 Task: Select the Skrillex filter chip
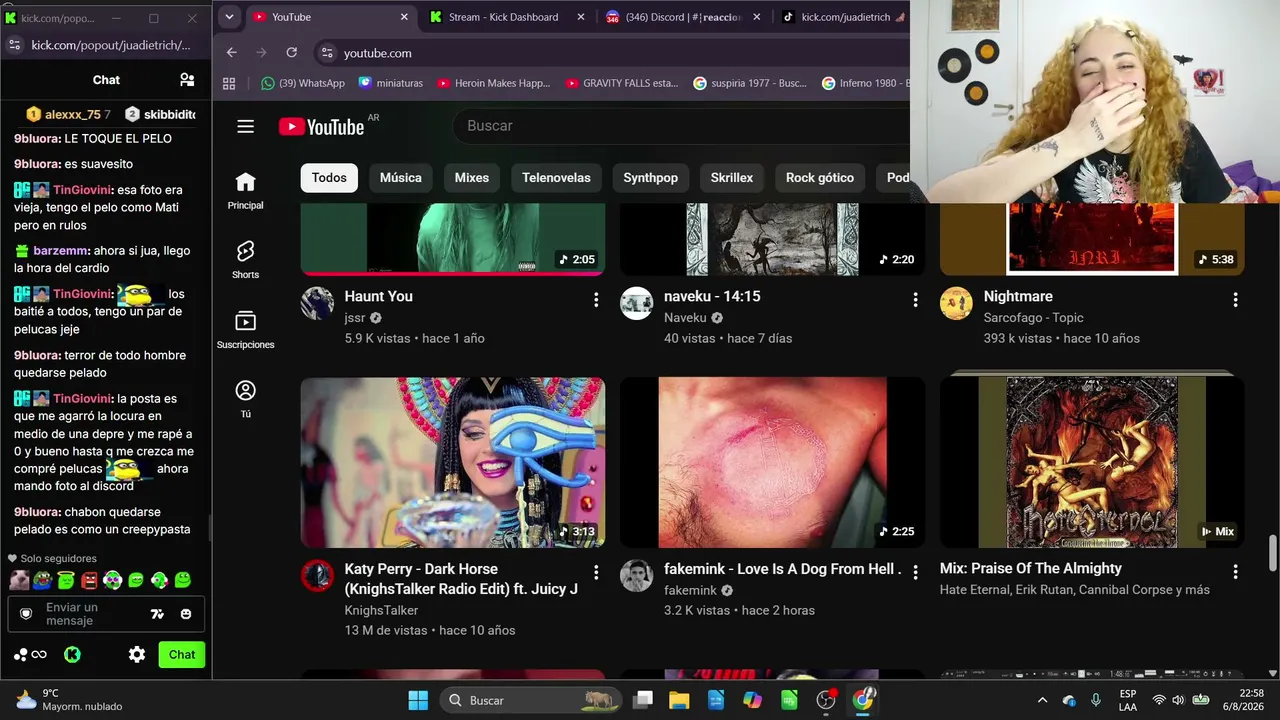[732, 178]
